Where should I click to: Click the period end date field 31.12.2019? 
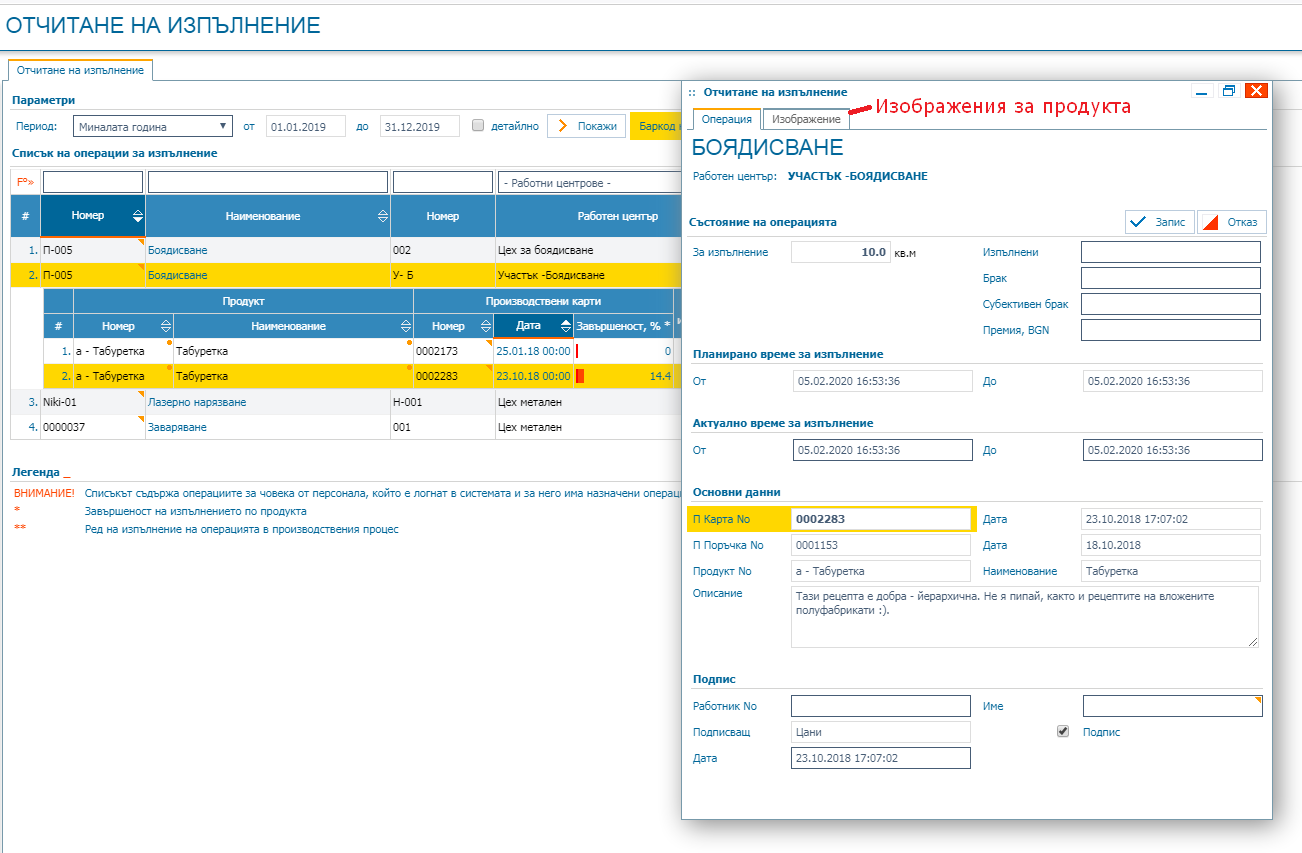coord(420,126)
